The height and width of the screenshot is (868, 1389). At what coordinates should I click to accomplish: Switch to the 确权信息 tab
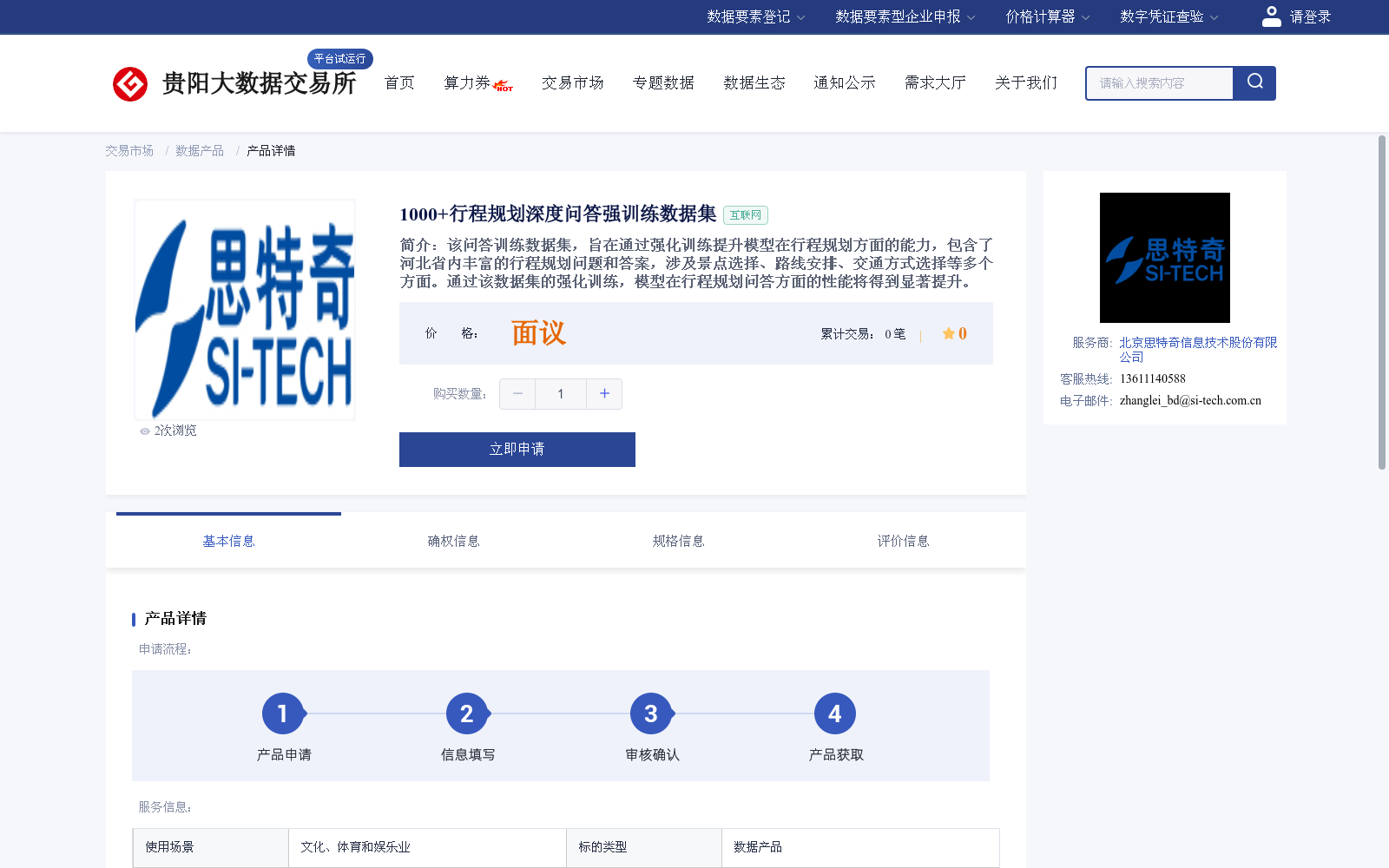[453, 541]
